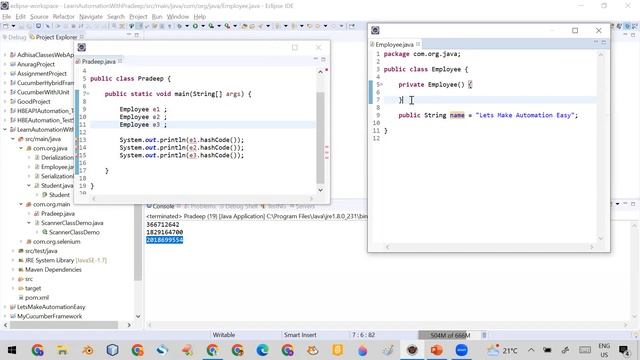Screen dimensions: 640x360
Task: Close the Employee.java tab using its X
Action: [x=418, y=44]
